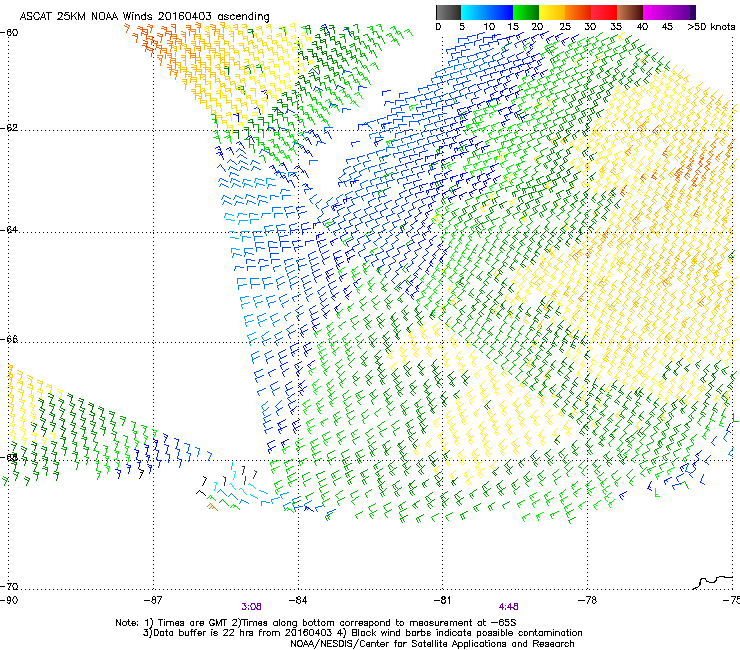Image resolution: width=740 pixels, height=650 pixels.
Task: Click the orange 25-30 knots legend segment
Action: [x=578, y=12]
